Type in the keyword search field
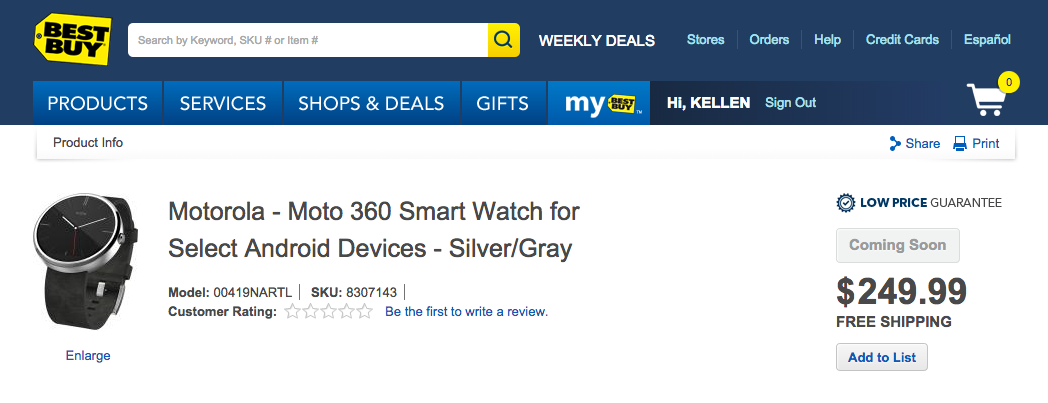Screen dimensions: 1048x403 pos(308,40)
